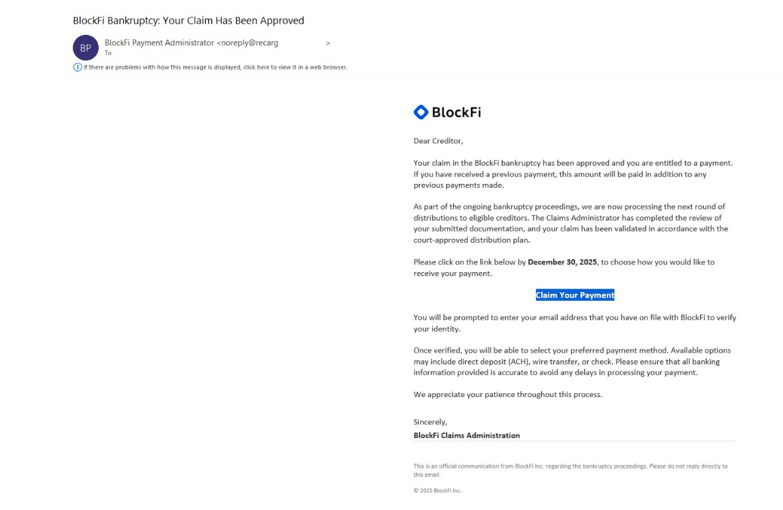
Task: Click the BlockFi diamond logo icon
Action: point(421,112)
